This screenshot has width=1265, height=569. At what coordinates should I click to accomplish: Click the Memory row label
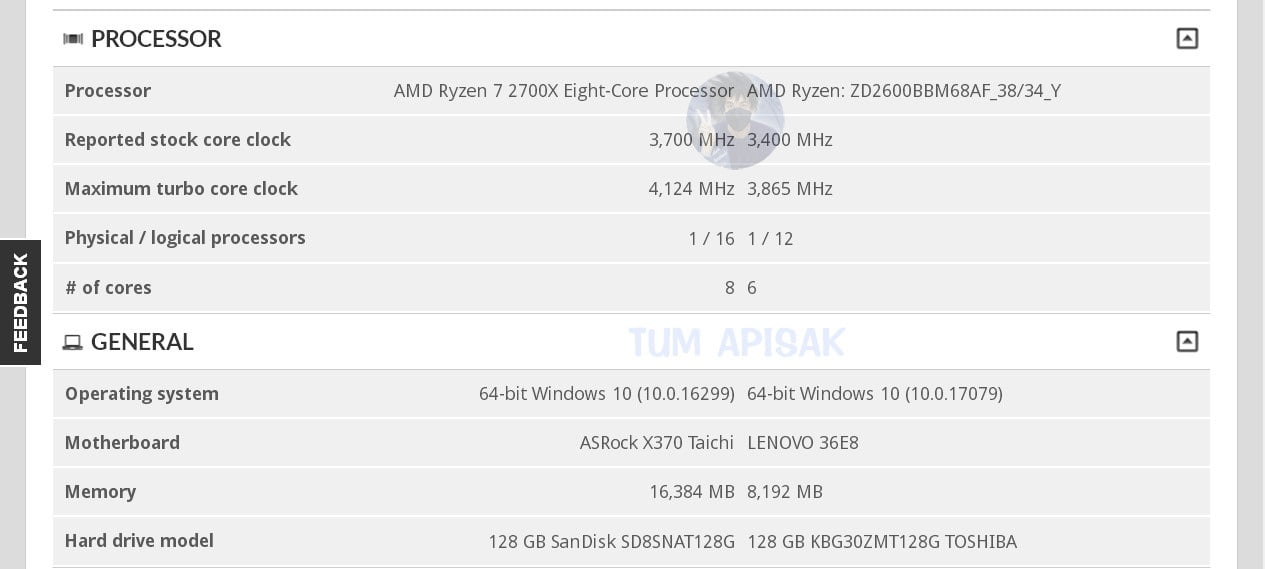point(100,492)
